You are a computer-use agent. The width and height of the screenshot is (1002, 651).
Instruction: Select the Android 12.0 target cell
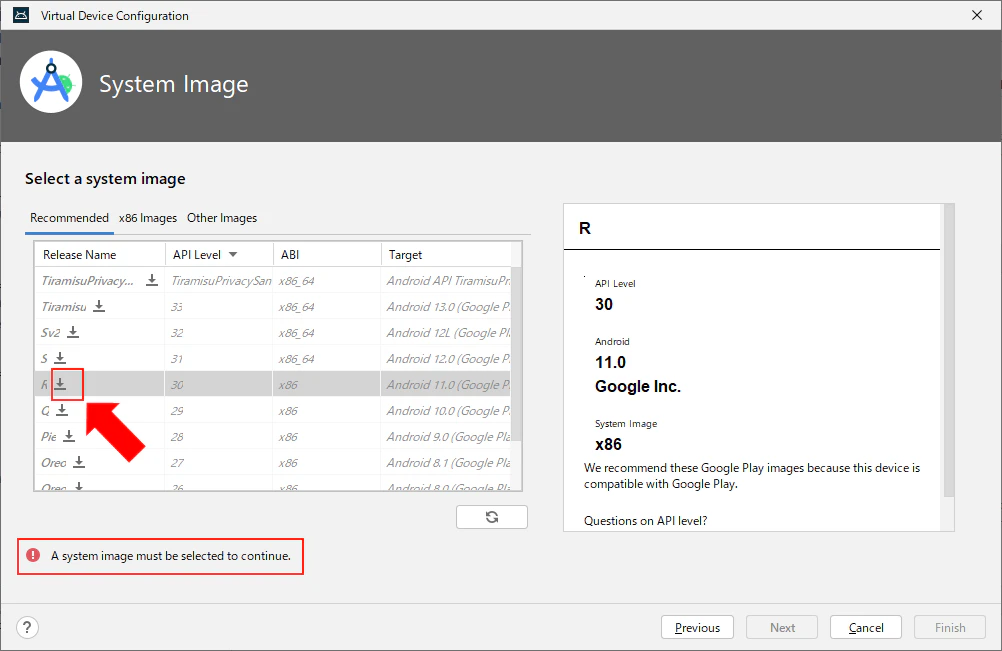(448, 358)
